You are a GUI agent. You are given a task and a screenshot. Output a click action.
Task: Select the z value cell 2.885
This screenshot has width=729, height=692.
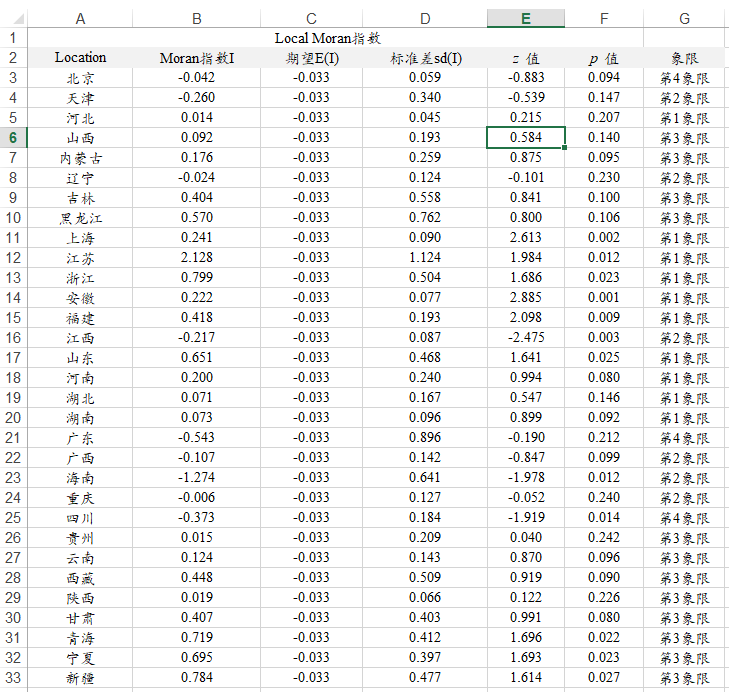[526, 298]
